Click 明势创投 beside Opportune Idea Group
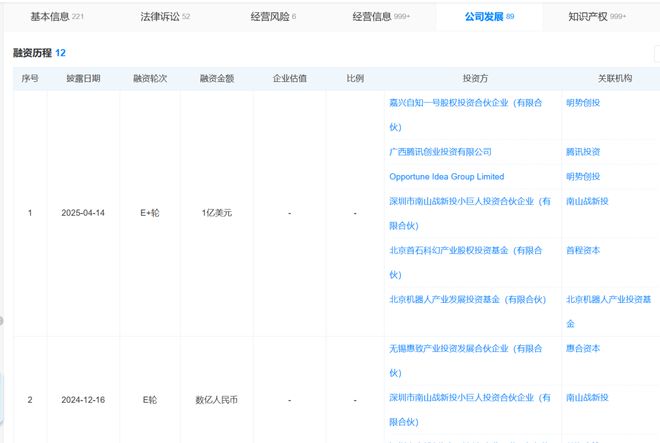The width and height of the screenshot is (660, 443). click(583, 176)
